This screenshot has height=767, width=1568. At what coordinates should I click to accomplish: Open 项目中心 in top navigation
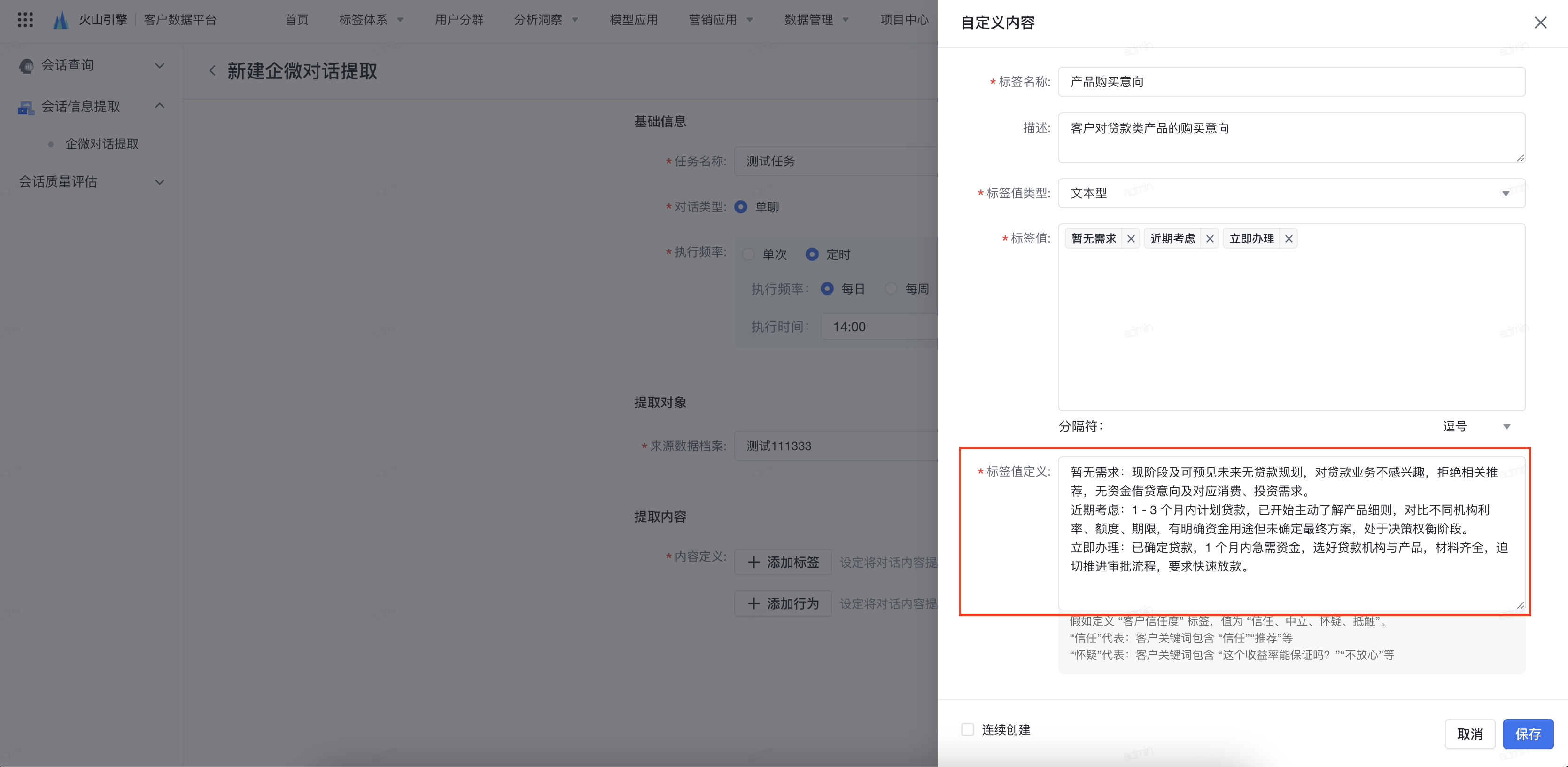(904, 20)
